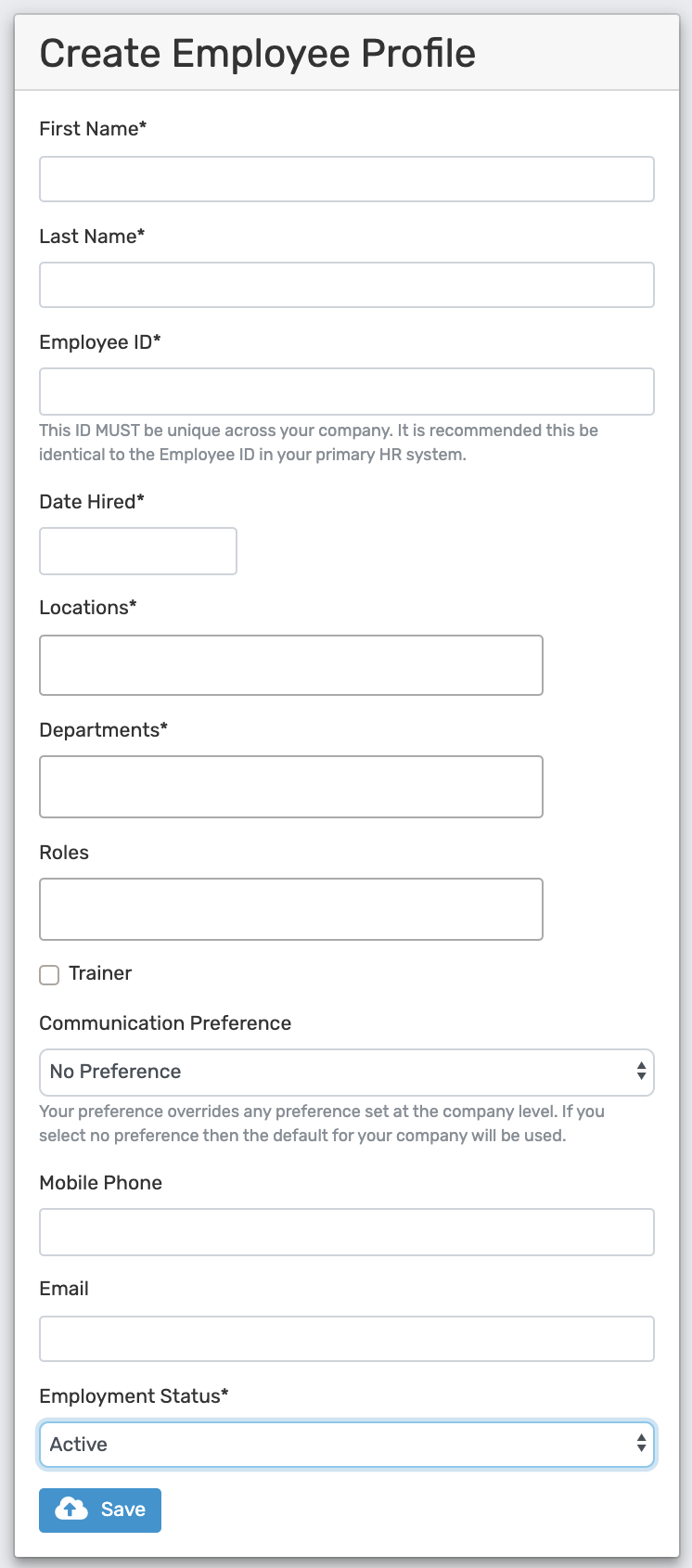Click the Last Name input field
692x1568 pixels.
[346, 284]
